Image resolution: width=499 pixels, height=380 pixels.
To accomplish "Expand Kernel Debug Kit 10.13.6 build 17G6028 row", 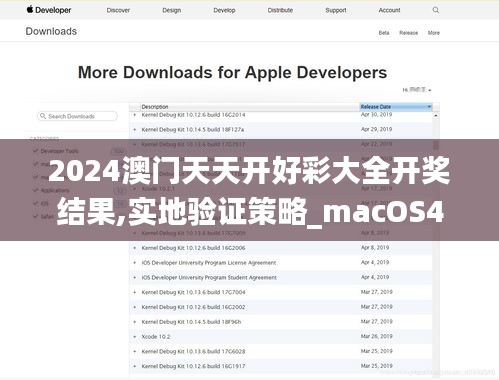I will coord(135,351).
